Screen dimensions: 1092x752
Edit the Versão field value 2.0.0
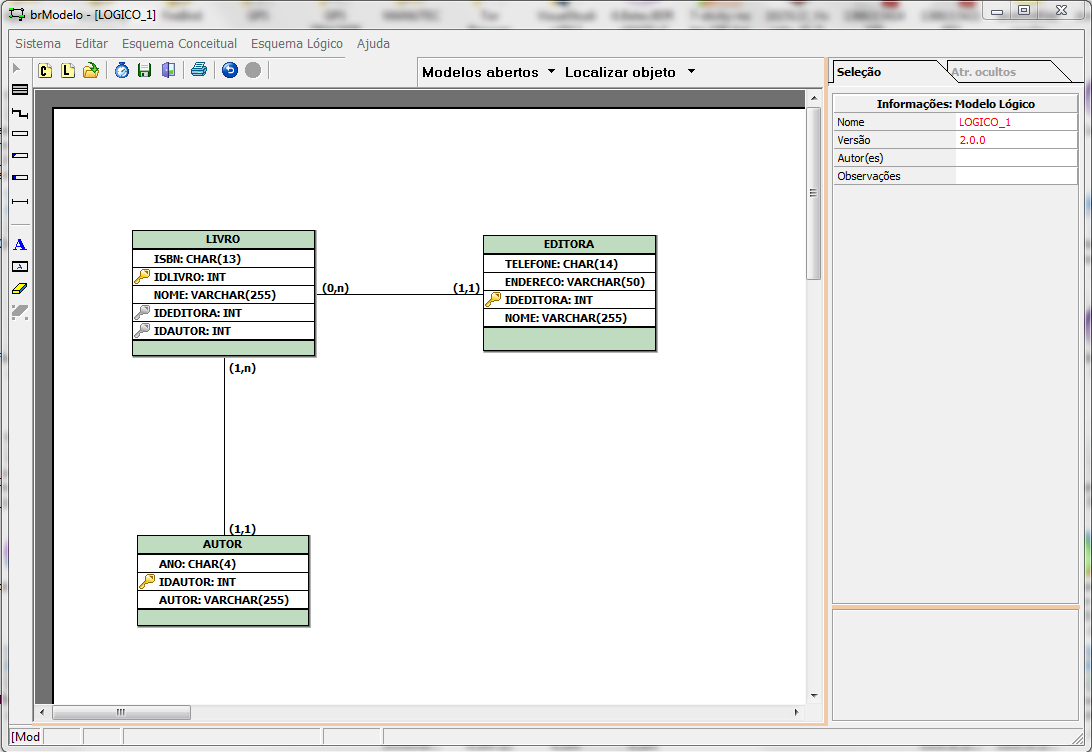(1017, 140)
